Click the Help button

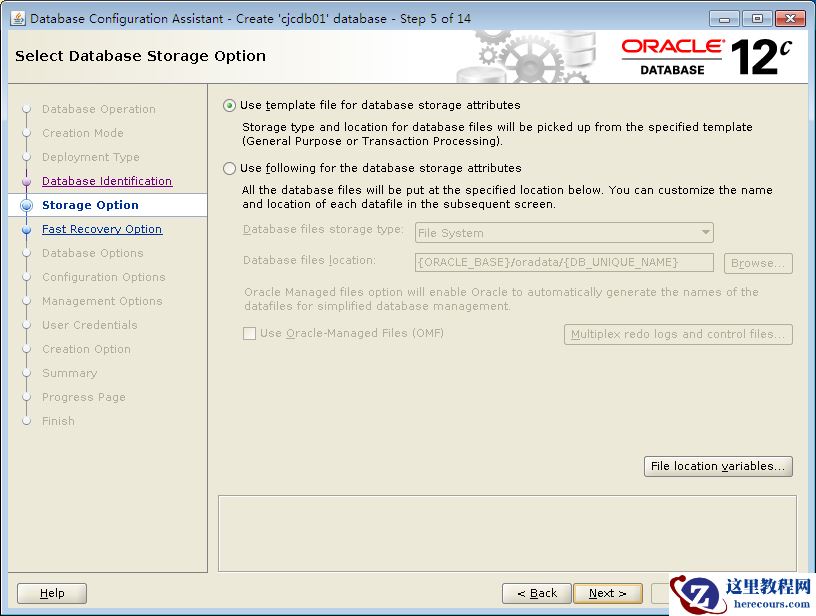click(x=52, y=593)
